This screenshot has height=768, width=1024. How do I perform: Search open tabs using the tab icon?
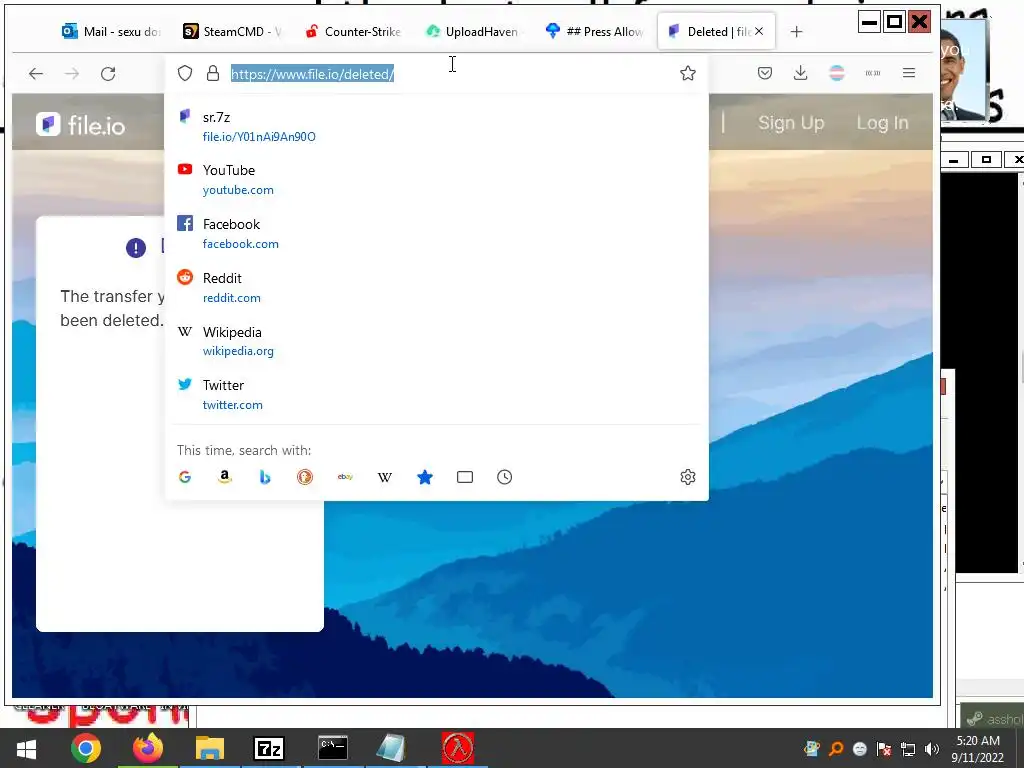click(465, 477)
